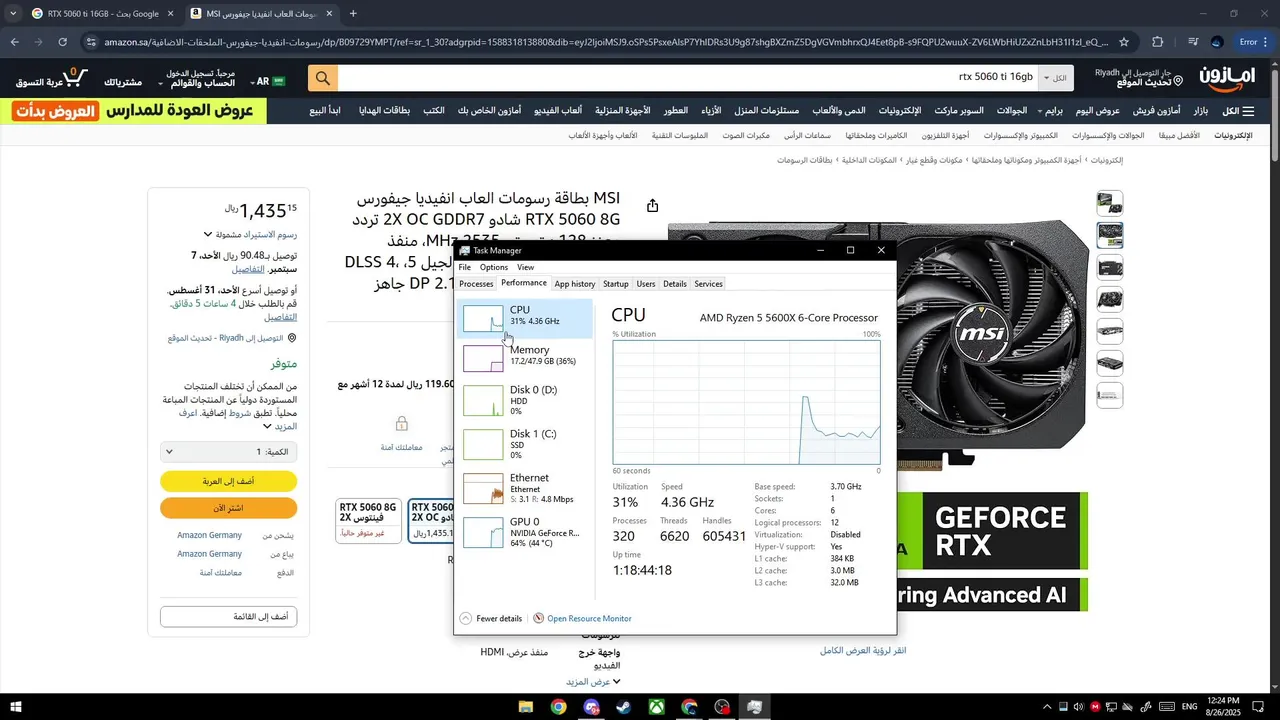Open the Amazon shopping cart icon

click(74, 77)
